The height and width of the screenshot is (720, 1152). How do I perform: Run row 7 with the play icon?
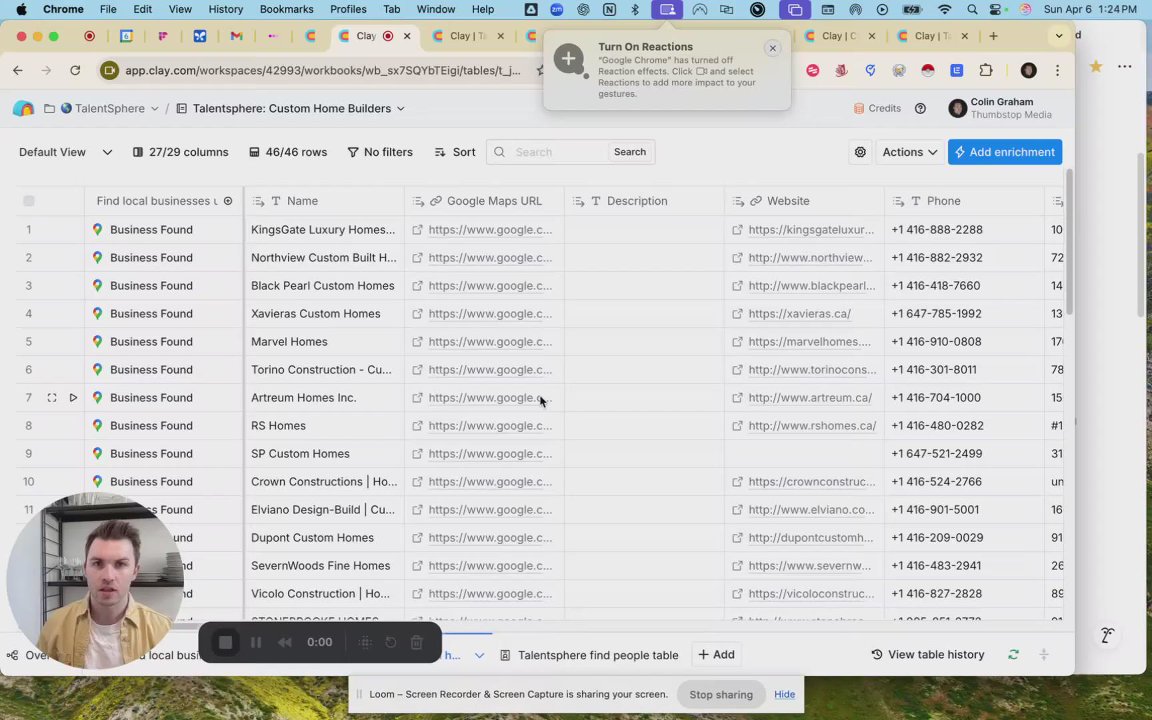point(73,397)
